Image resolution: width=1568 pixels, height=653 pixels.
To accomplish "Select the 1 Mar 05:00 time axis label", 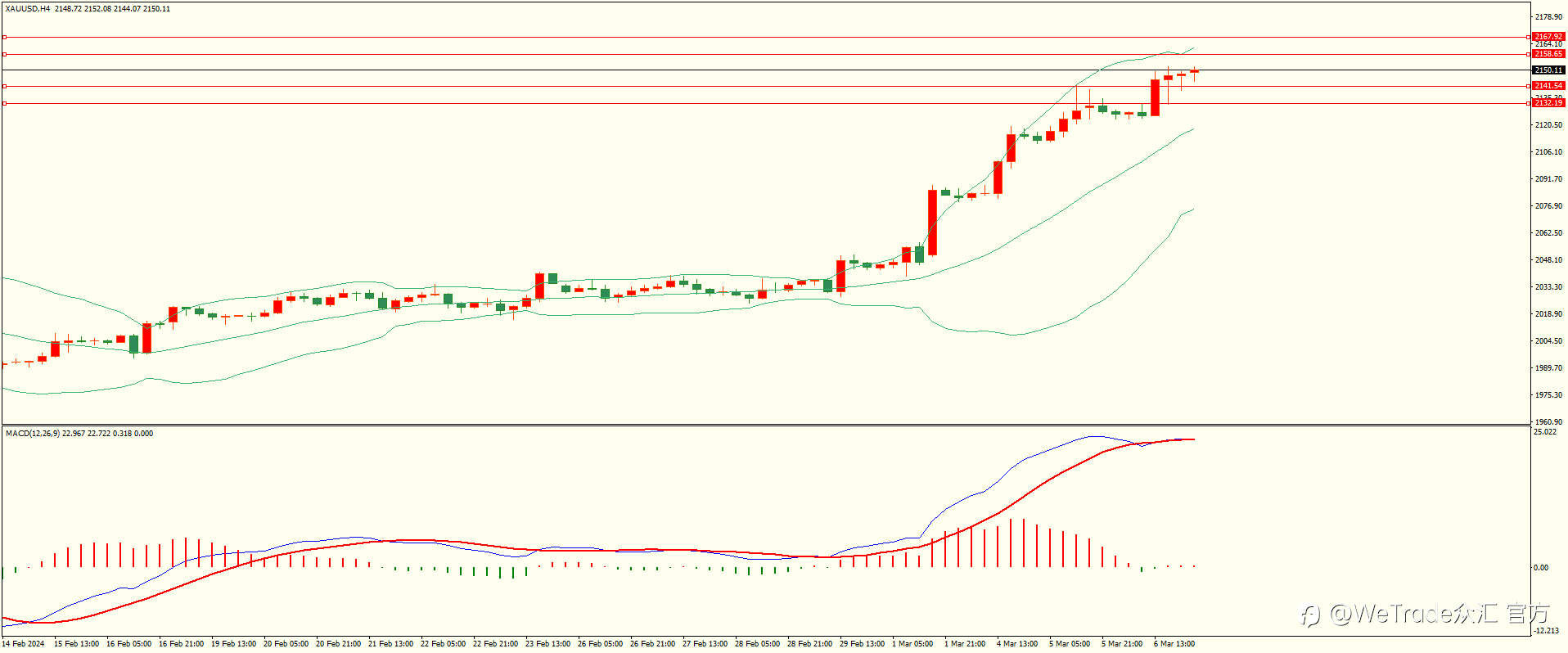I will tap(912, 644).
